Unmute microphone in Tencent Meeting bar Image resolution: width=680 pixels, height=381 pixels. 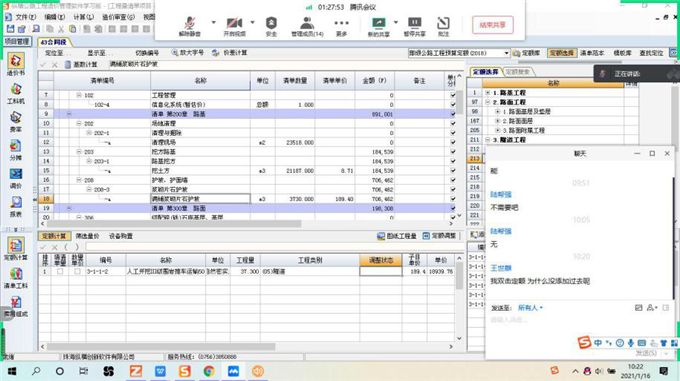coord(190,26)
